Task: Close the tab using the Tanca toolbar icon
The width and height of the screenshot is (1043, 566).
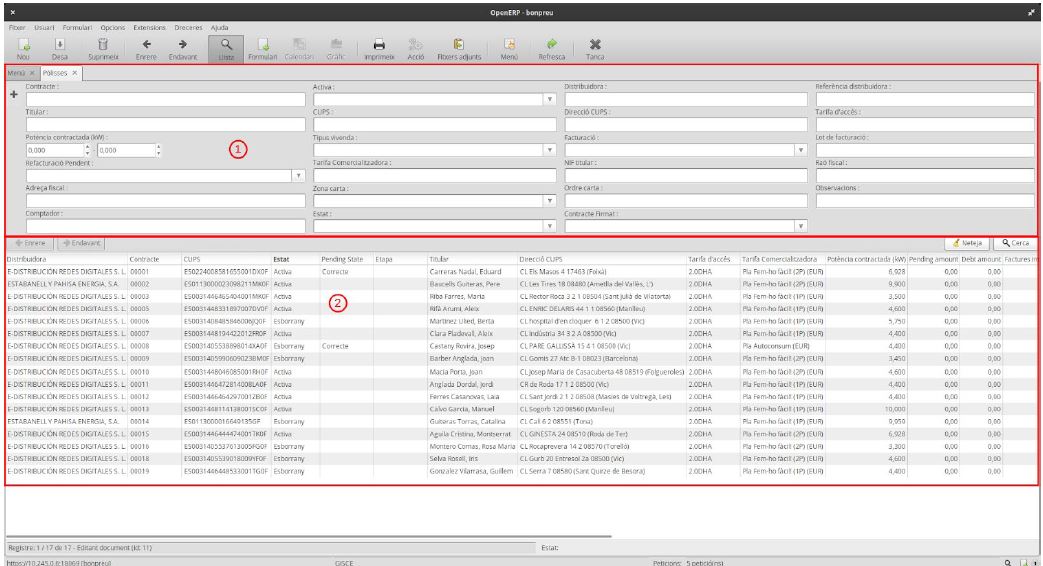Action: (x=595, y=46)
